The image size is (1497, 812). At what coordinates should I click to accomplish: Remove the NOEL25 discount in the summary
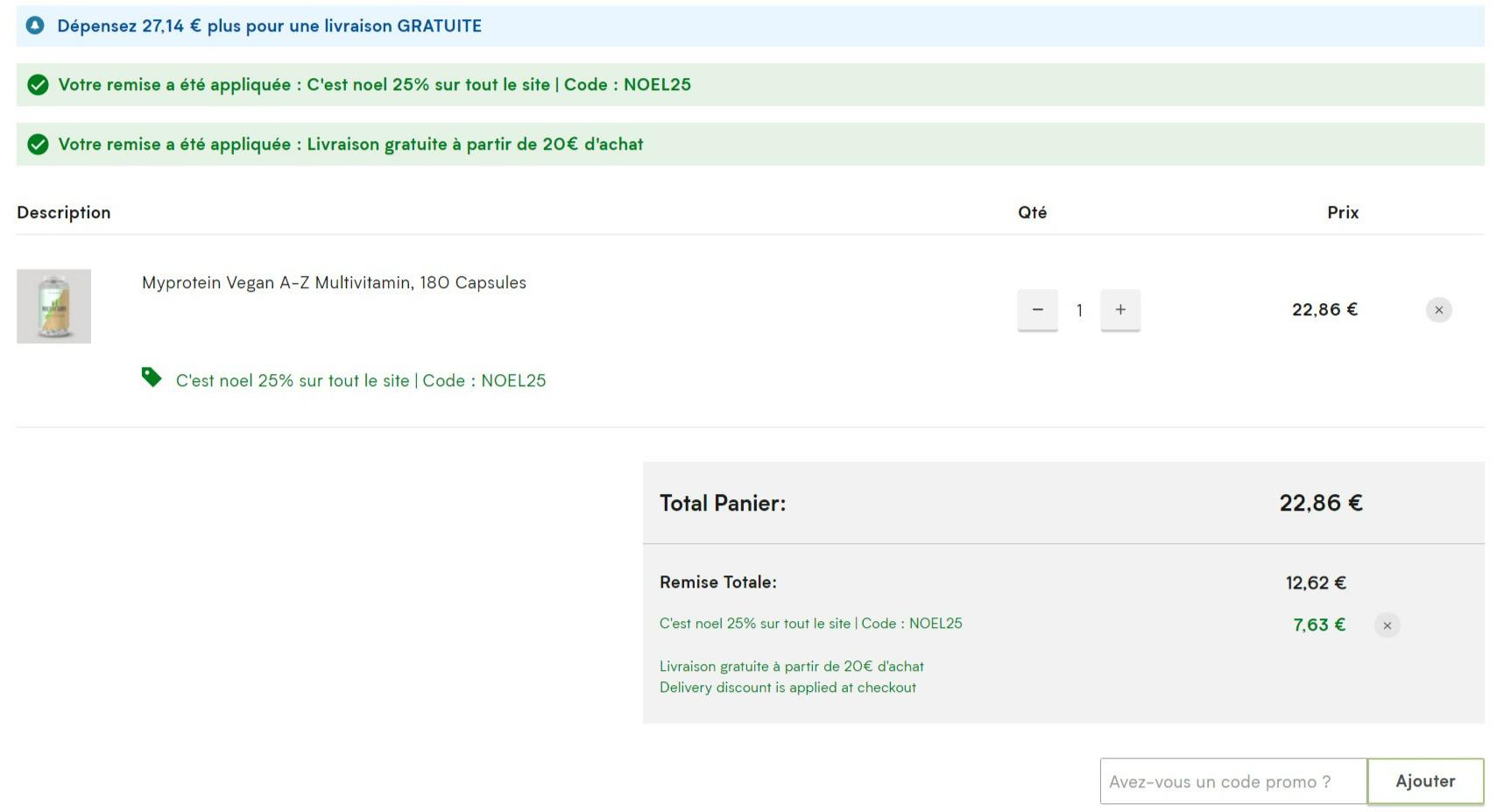click(1387, 625)
